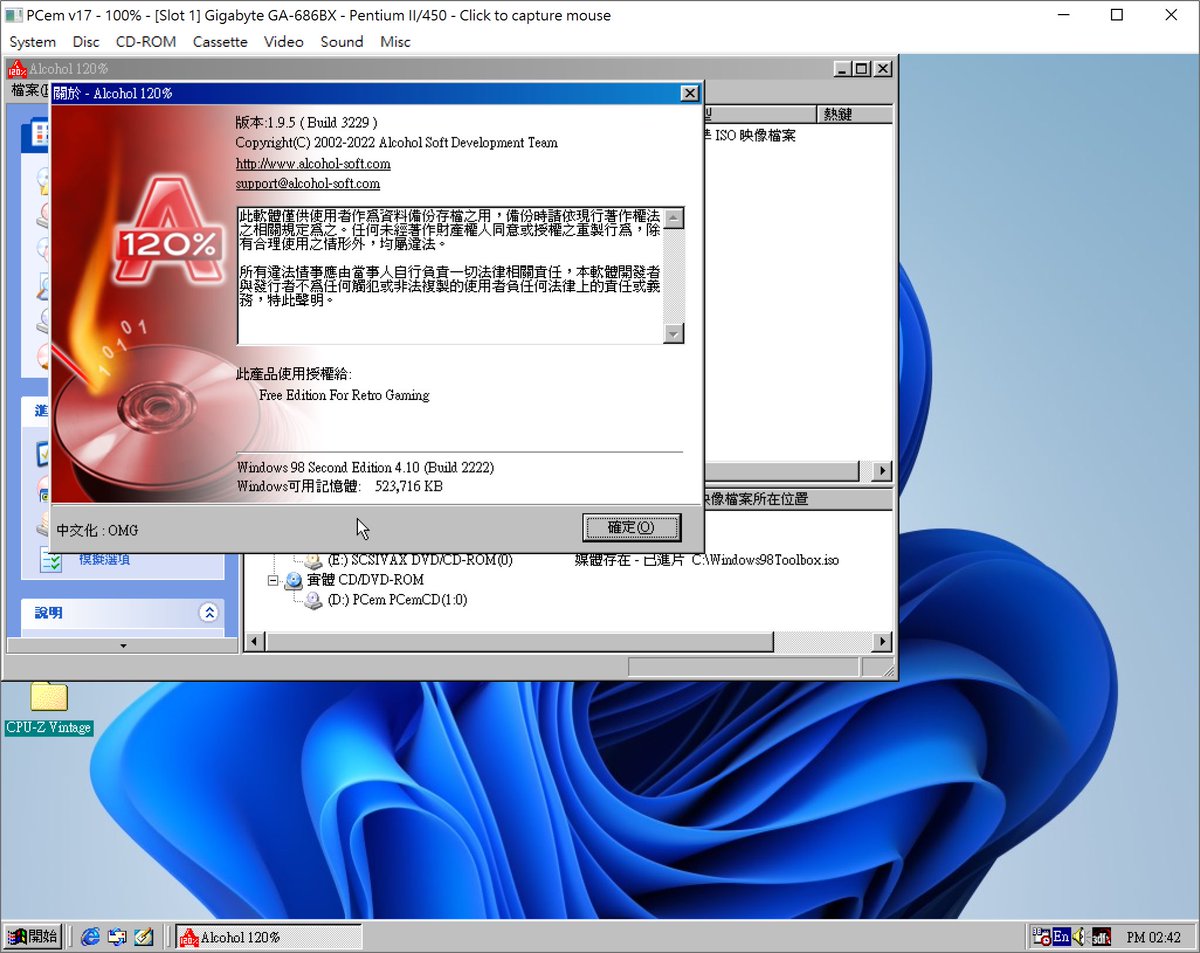Click the image list horizontal scrollbar right arrow
This screenshot has height=953, width=1200.
[x=882, y=470]
